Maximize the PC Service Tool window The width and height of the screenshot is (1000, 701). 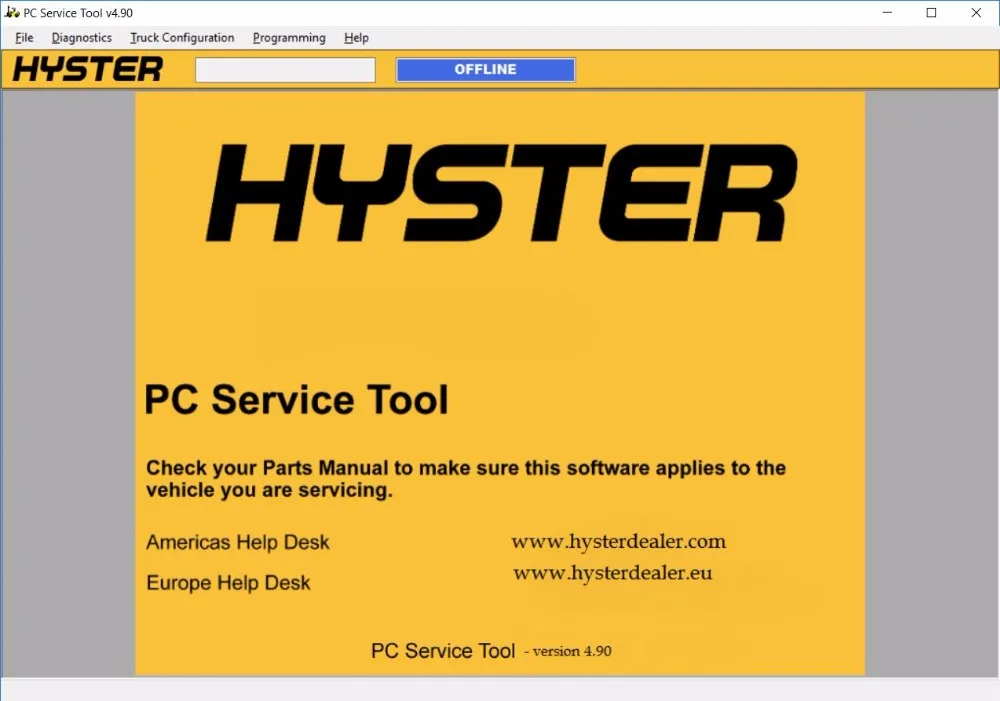pyautogui.click(x=931, y=13)
